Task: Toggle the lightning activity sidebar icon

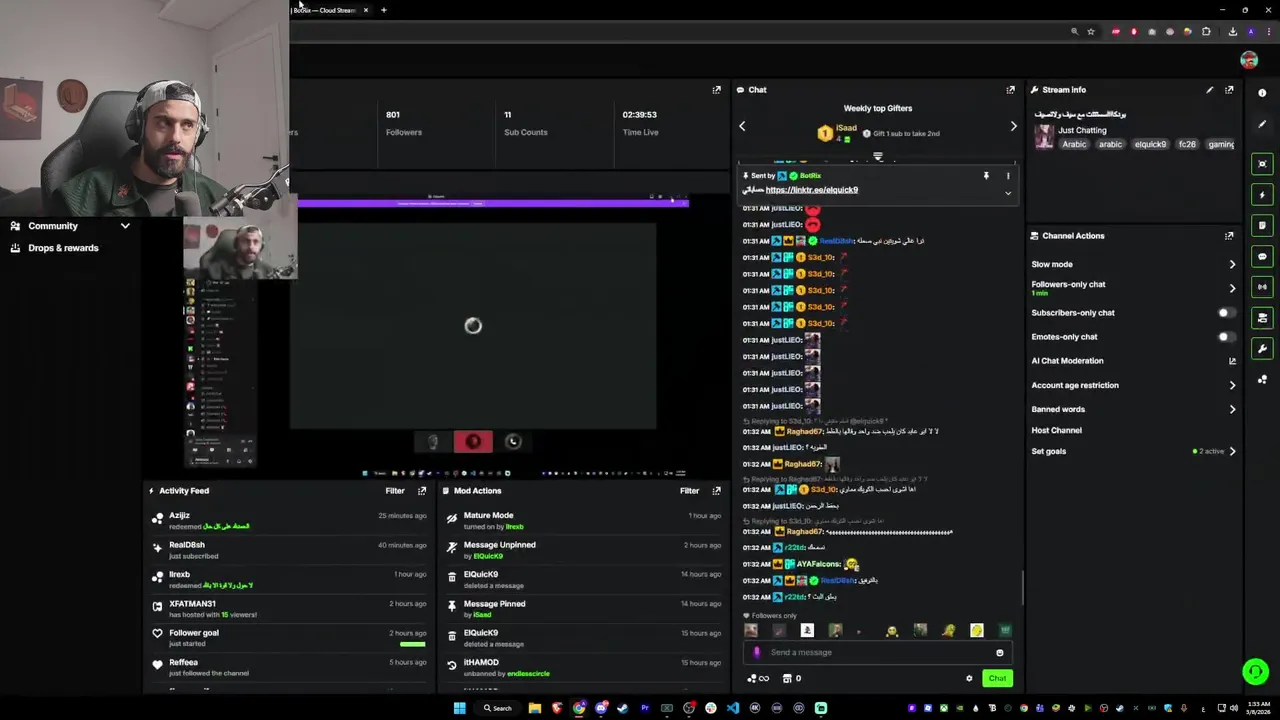Action: 1262,195
